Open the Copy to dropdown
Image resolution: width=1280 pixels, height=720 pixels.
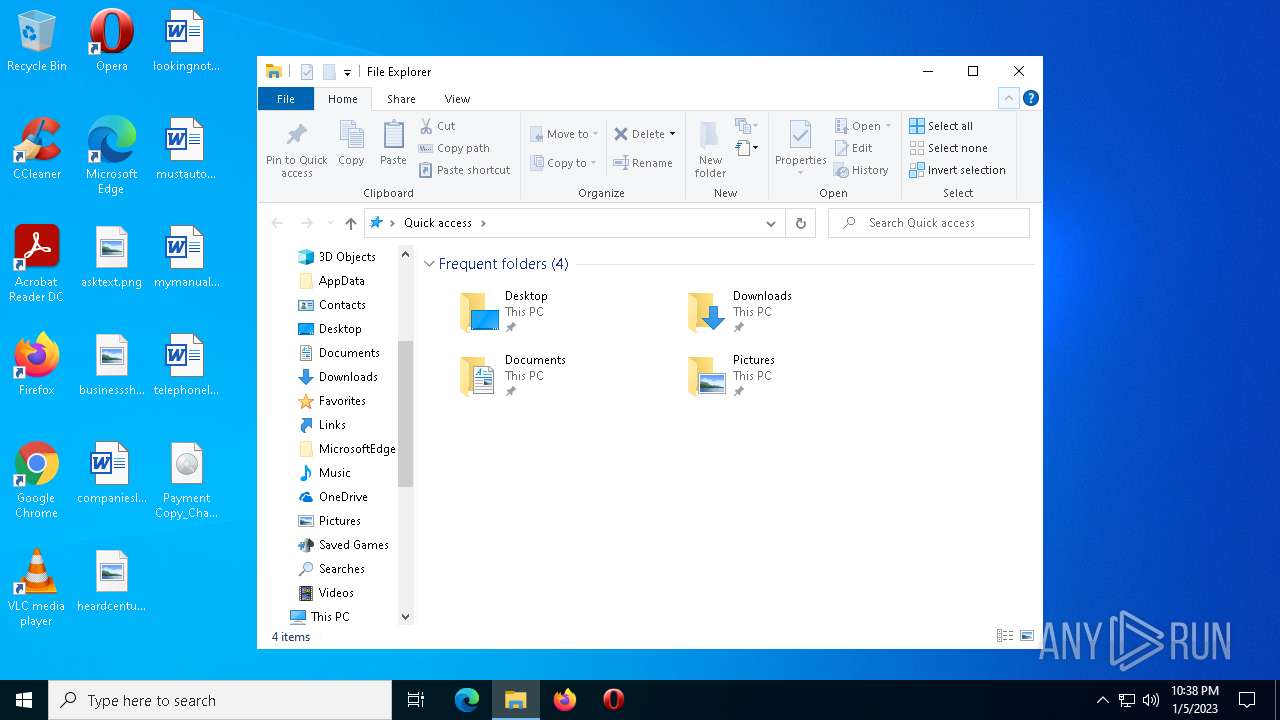[564, 163]
